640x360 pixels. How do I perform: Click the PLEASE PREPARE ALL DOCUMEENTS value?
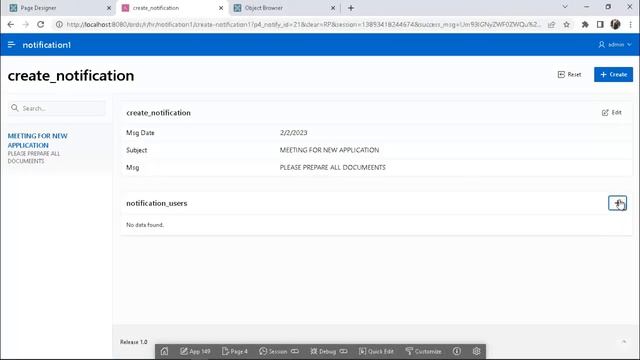(333, 167)
